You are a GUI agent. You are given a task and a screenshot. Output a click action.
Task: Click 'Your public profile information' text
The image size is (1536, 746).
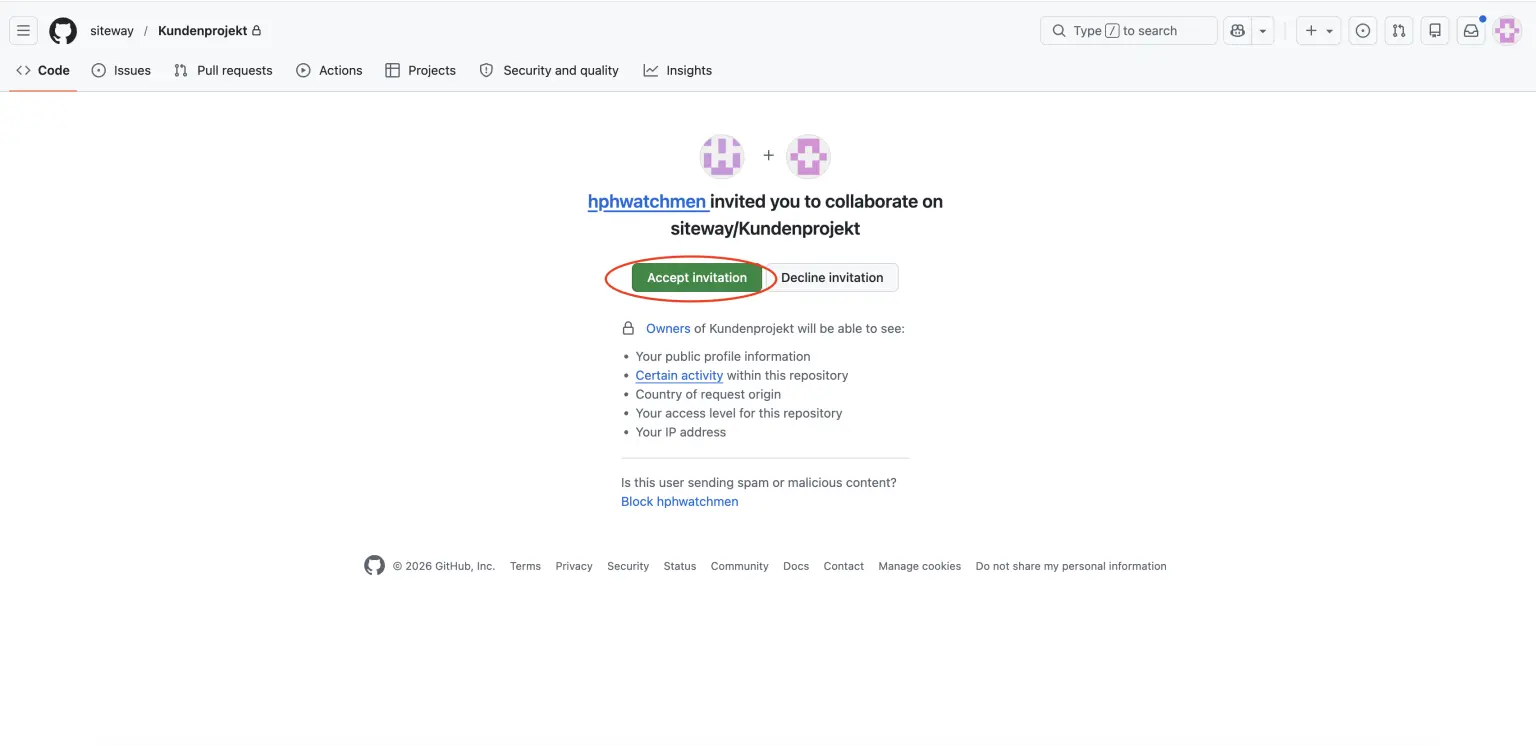tap(723, 356)
